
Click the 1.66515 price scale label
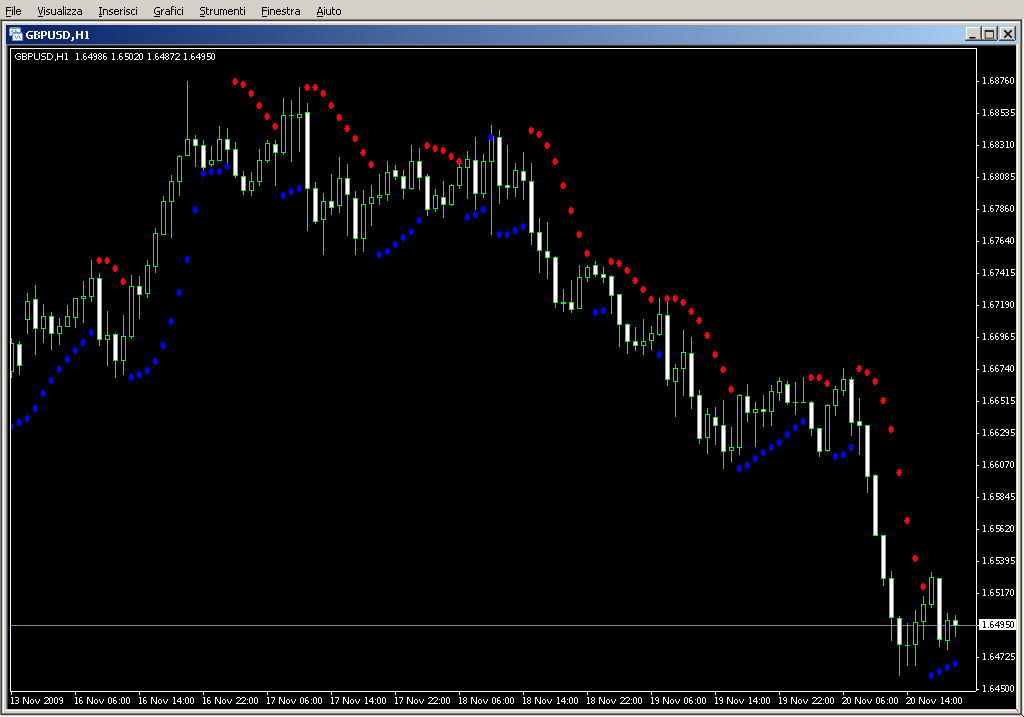998,401
